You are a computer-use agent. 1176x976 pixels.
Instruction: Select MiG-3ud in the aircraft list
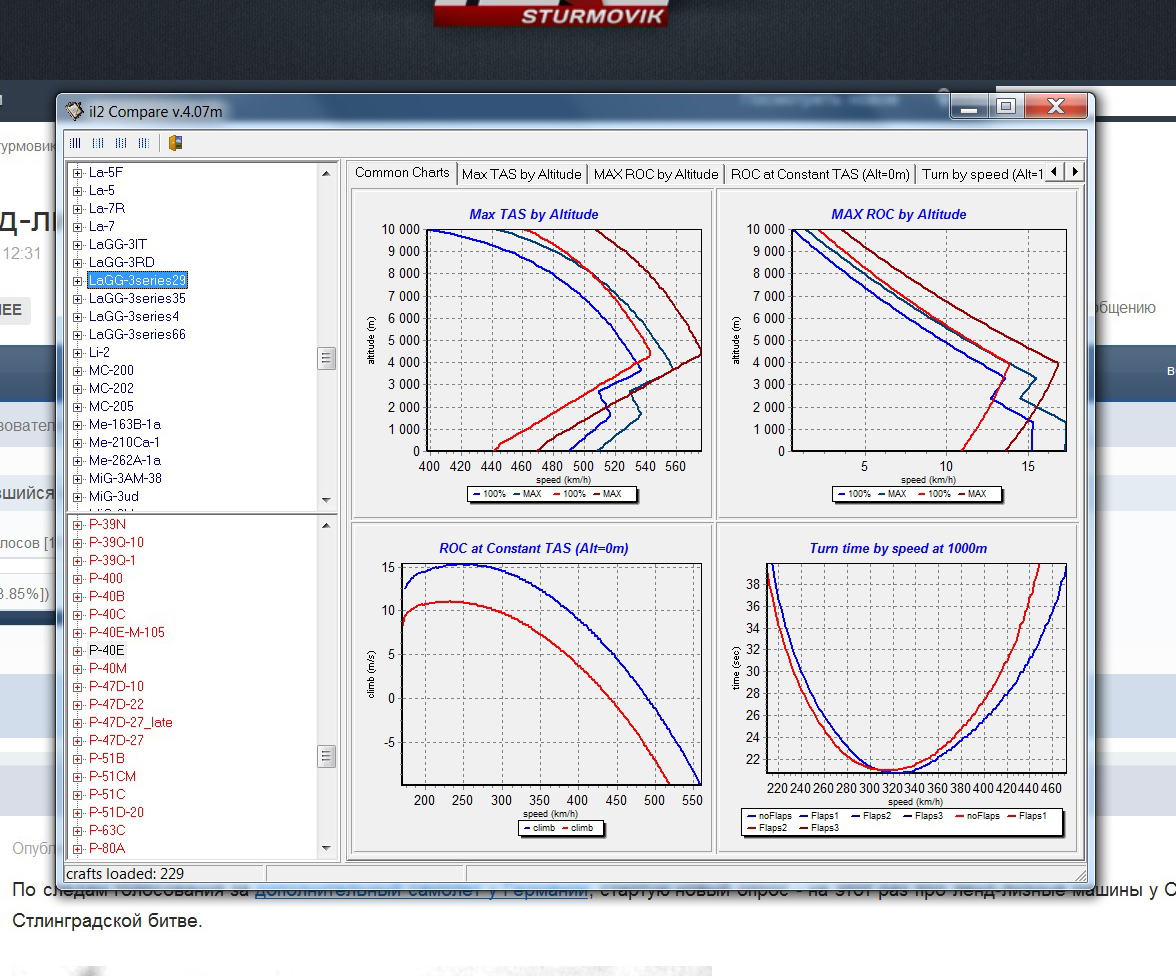tap(113, 497)
